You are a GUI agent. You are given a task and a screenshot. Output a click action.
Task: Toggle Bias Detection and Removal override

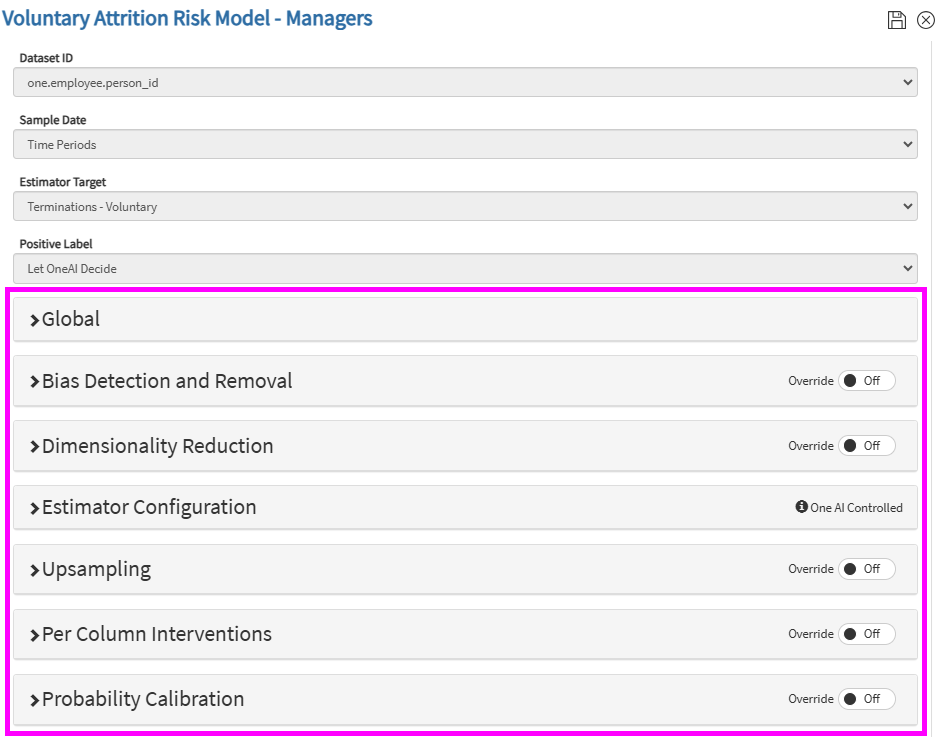[x=866, y=381]
